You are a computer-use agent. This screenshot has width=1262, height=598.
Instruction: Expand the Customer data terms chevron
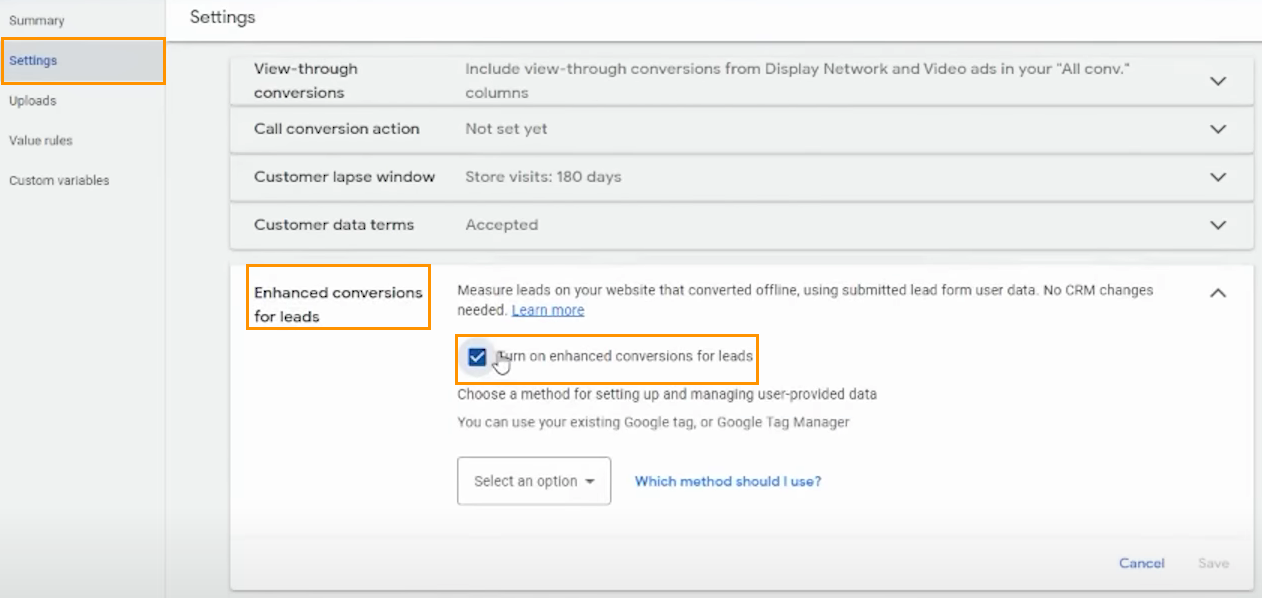[1218, 225]
